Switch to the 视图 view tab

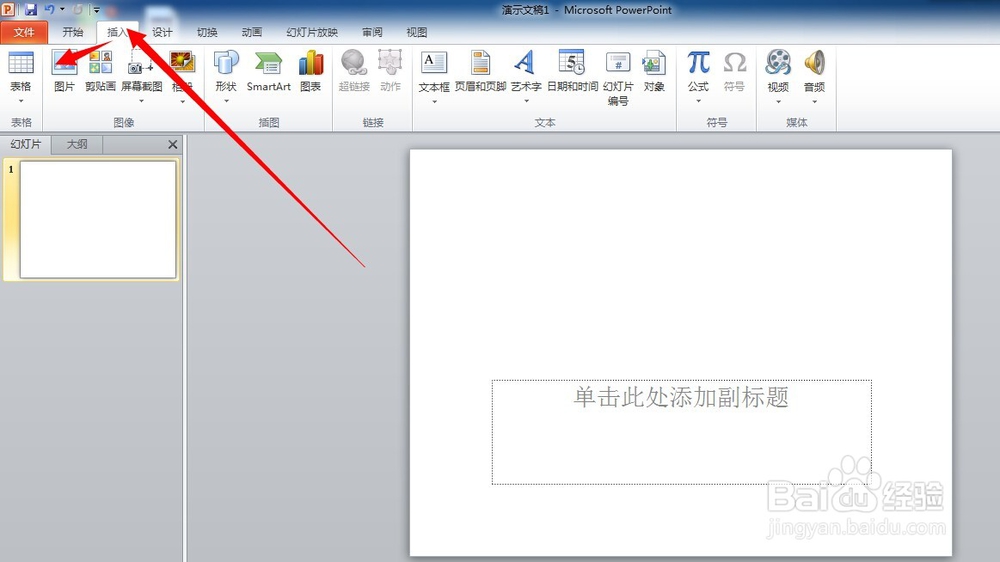coord(416,32)
